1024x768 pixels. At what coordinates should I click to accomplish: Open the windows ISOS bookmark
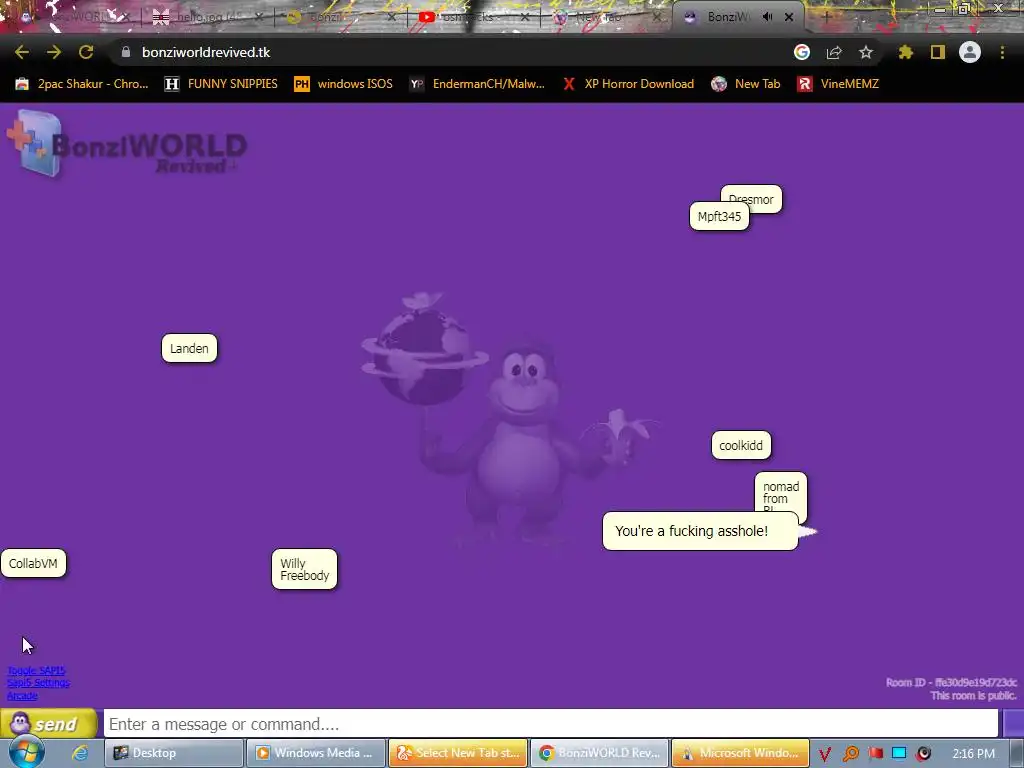pos(344,84)
